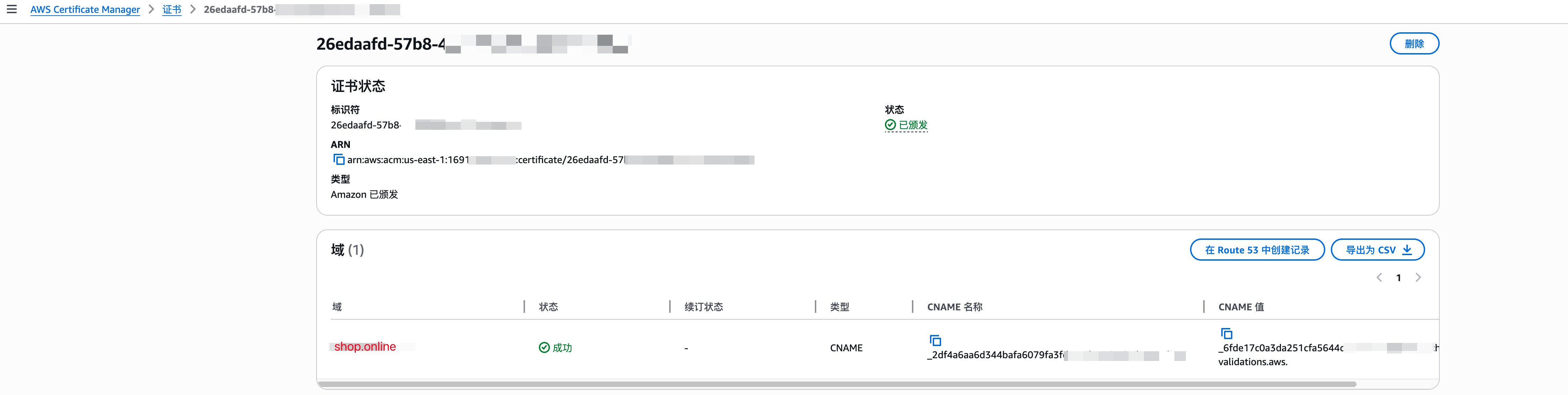The image size is (1568, 395).
Task: Open AWS Certificate Manager breadcrumb link
Action: [85, 10]
